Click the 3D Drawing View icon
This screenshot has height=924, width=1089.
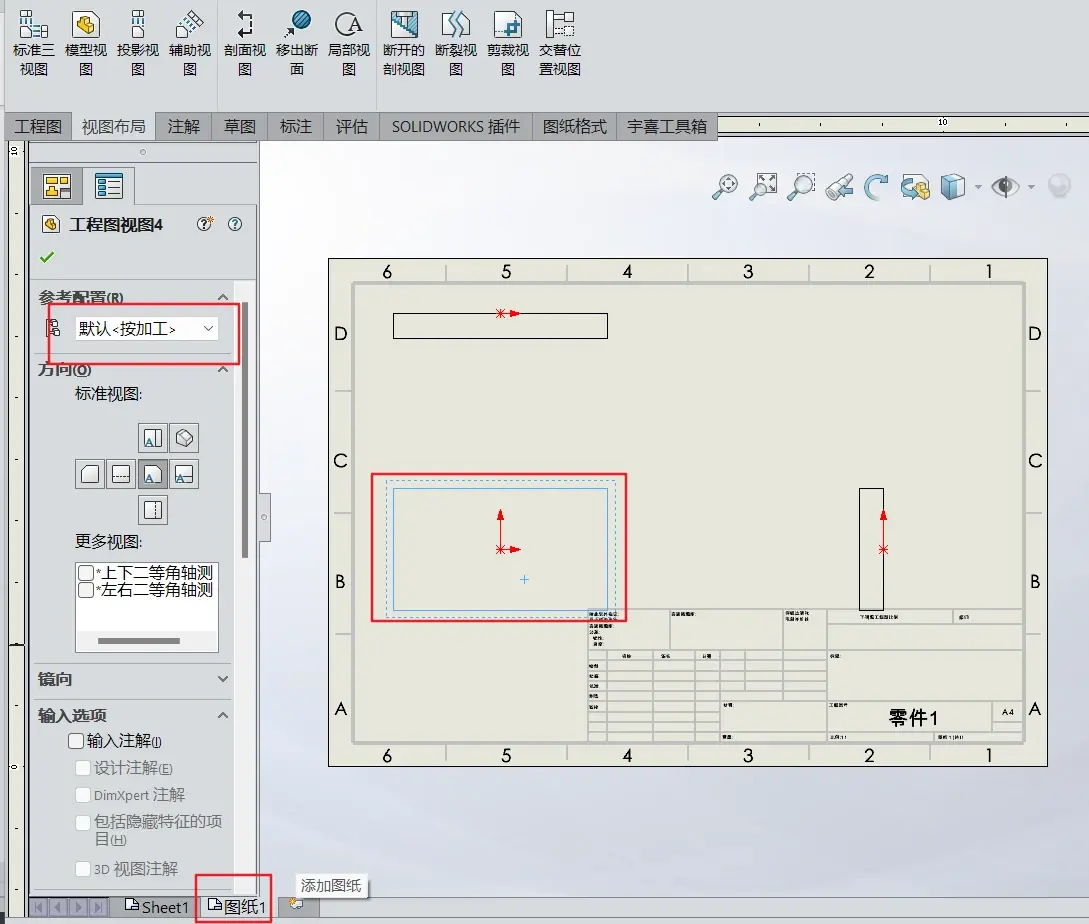pyautogui.click(x=915, y=186)
